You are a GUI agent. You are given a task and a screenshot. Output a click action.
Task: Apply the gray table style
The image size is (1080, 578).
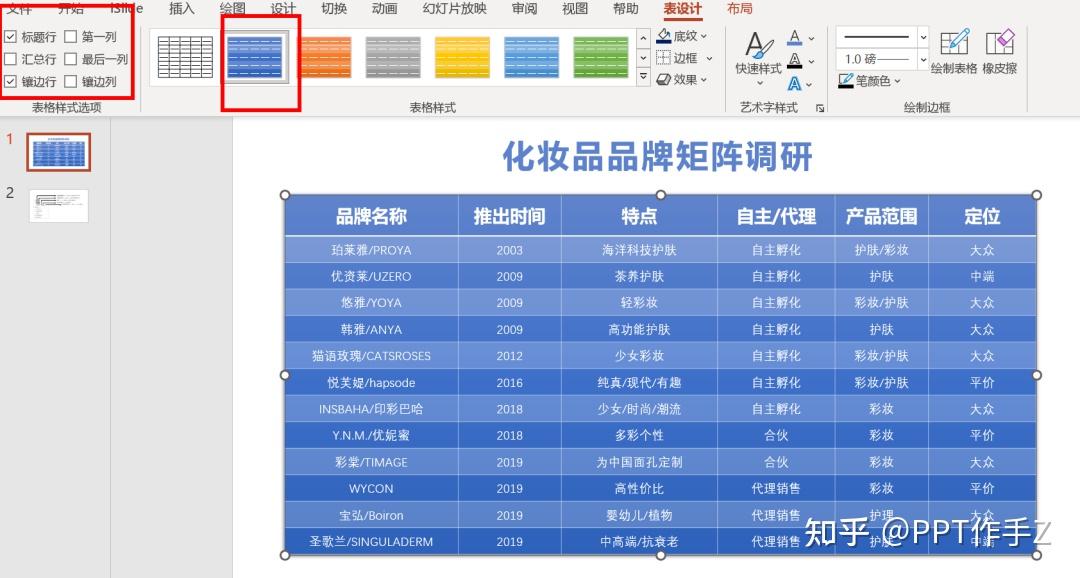[x=393, y=57]
